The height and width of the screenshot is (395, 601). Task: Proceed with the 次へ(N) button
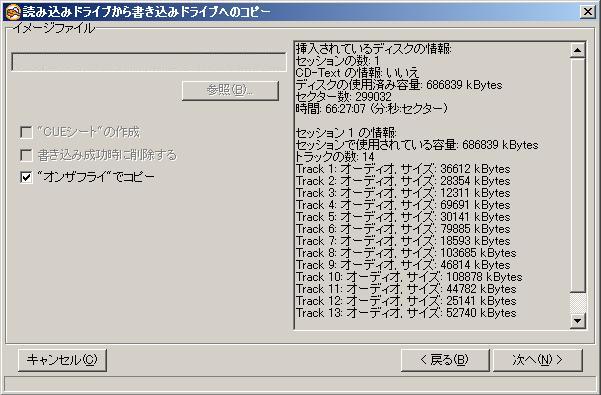pyautogui.click(x=538, y=360)
